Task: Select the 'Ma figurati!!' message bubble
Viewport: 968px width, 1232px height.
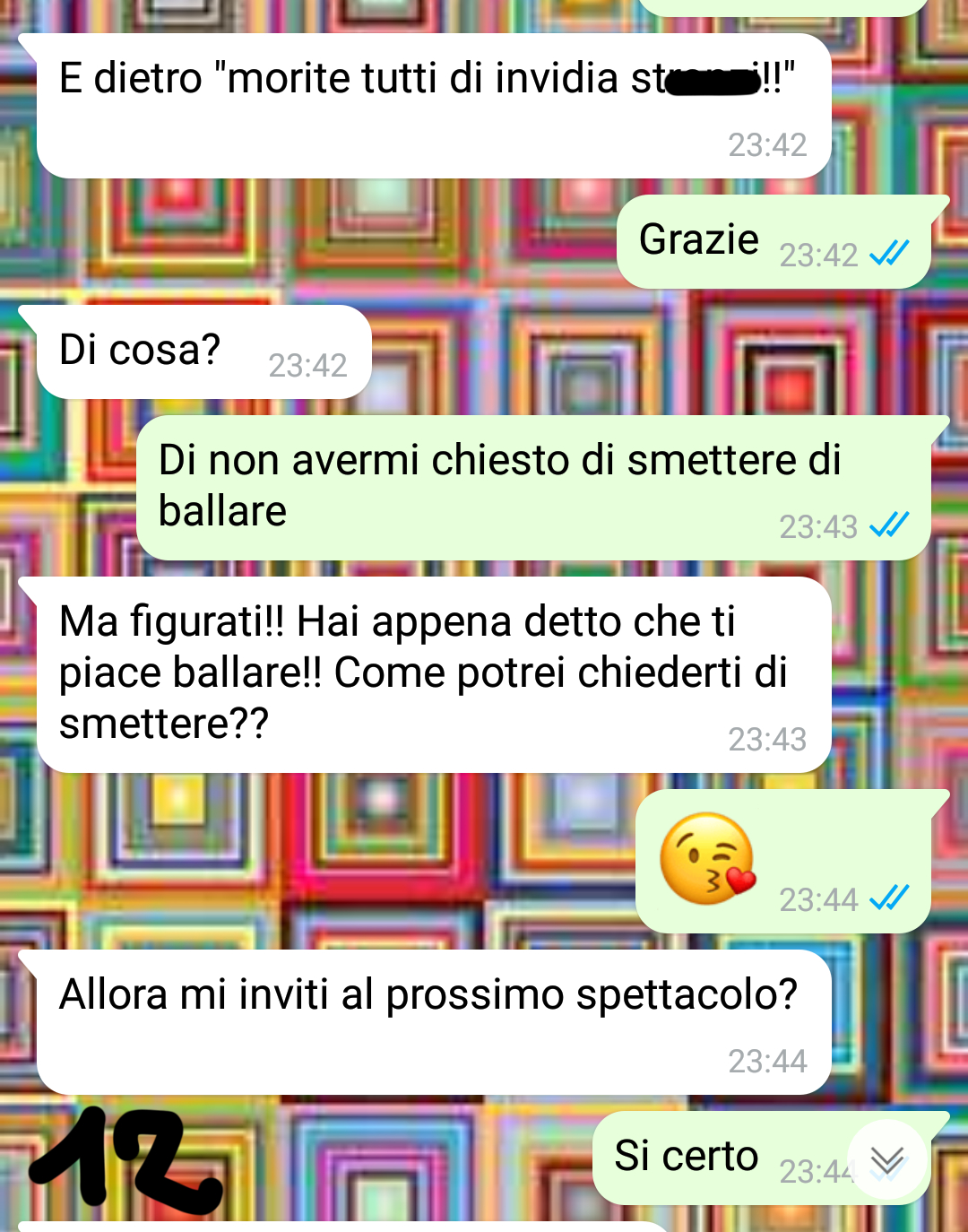Action: 427,674
